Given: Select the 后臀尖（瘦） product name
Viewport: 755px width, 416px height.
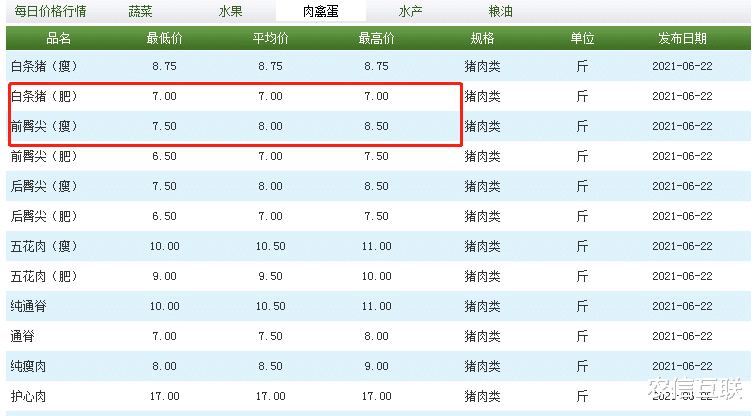Looking at the screenshot, I should pos(44,186).
